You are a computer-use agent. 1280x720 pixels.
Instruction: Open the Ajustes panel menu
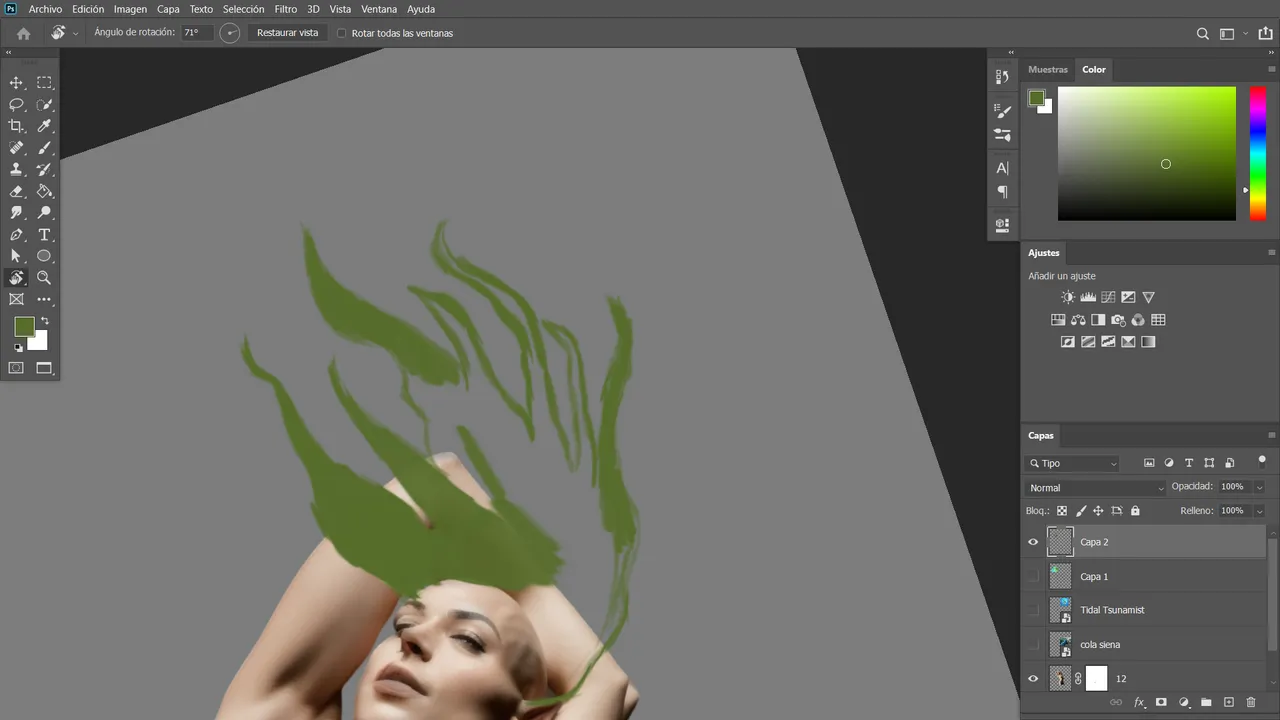point(1272,253)
